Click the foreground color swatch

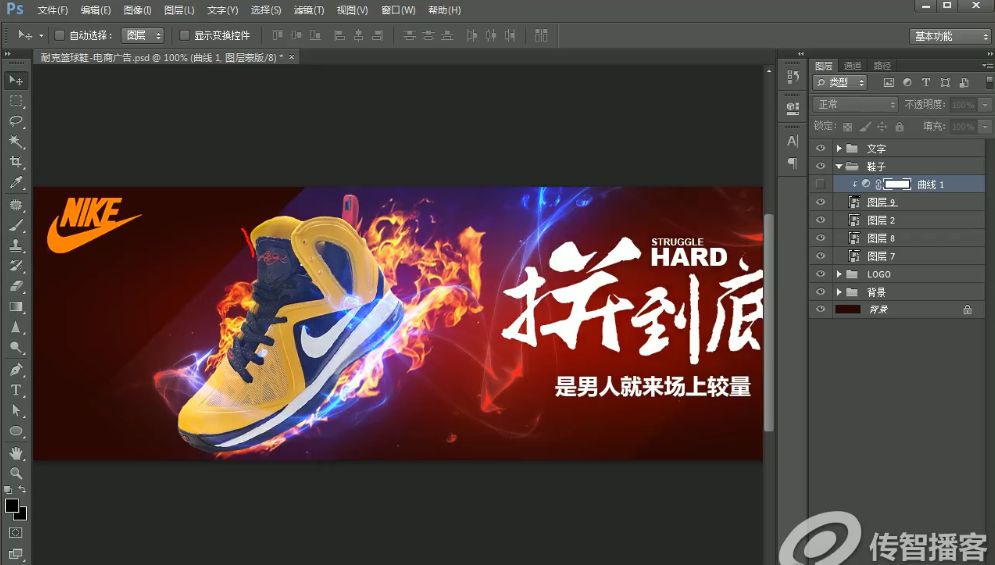12,505
